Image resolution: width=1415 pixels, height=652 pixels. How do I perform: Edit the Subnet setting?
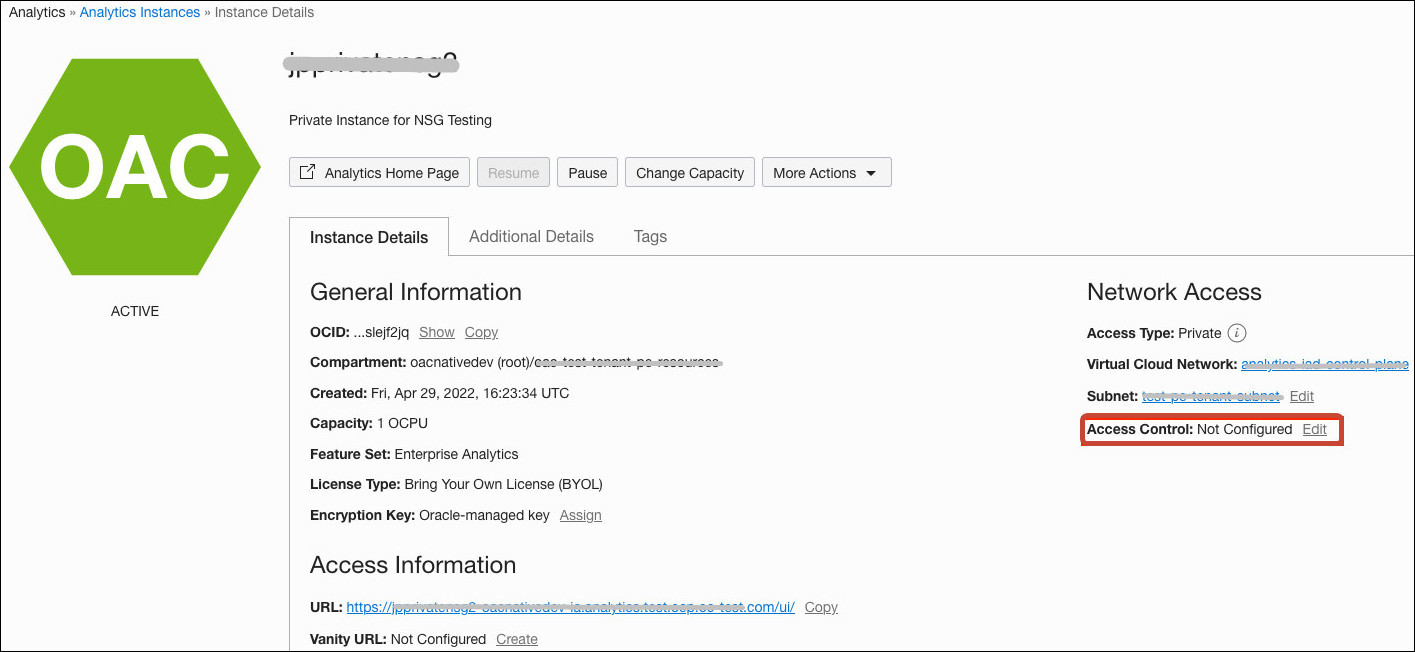[1301, 396]
